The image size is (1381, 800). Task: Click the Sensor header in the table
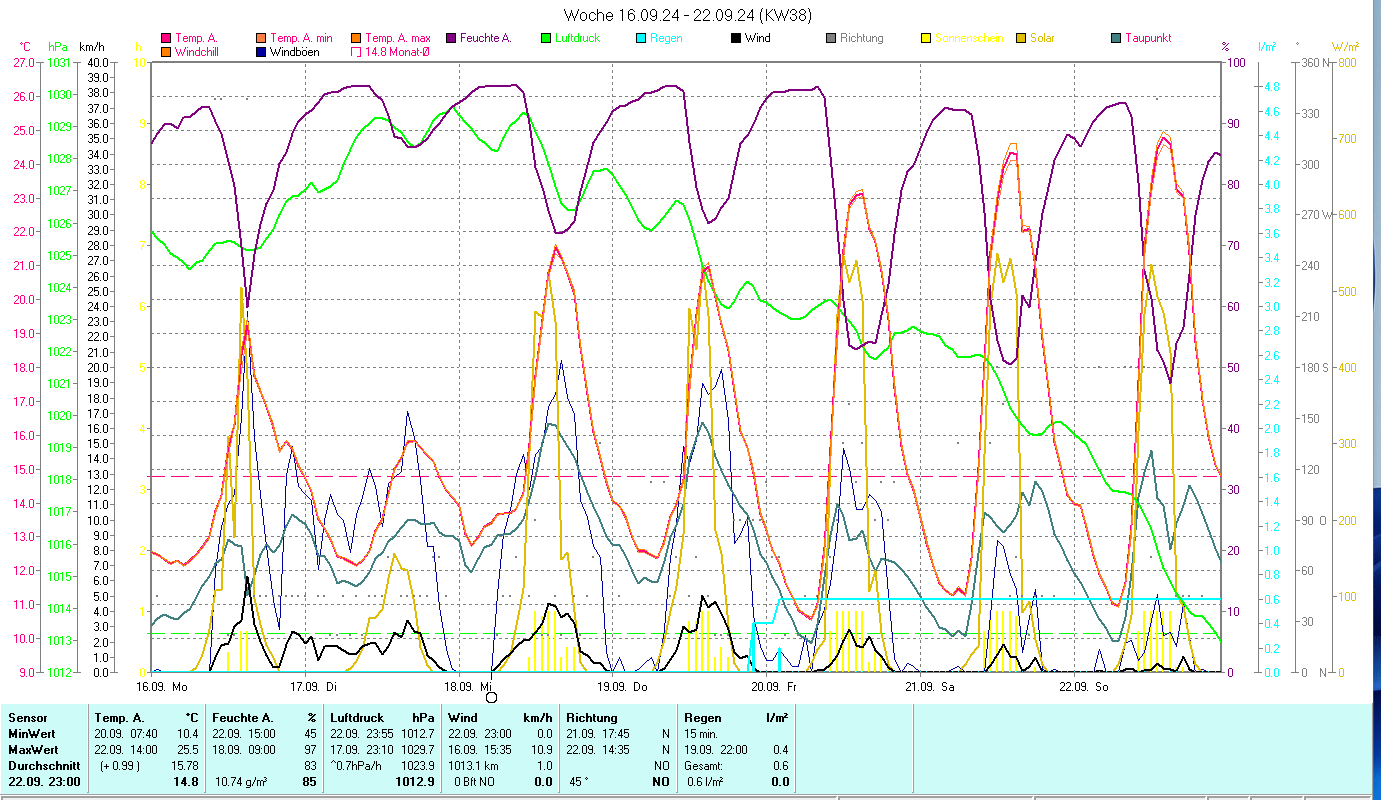(x=26, y=718)
